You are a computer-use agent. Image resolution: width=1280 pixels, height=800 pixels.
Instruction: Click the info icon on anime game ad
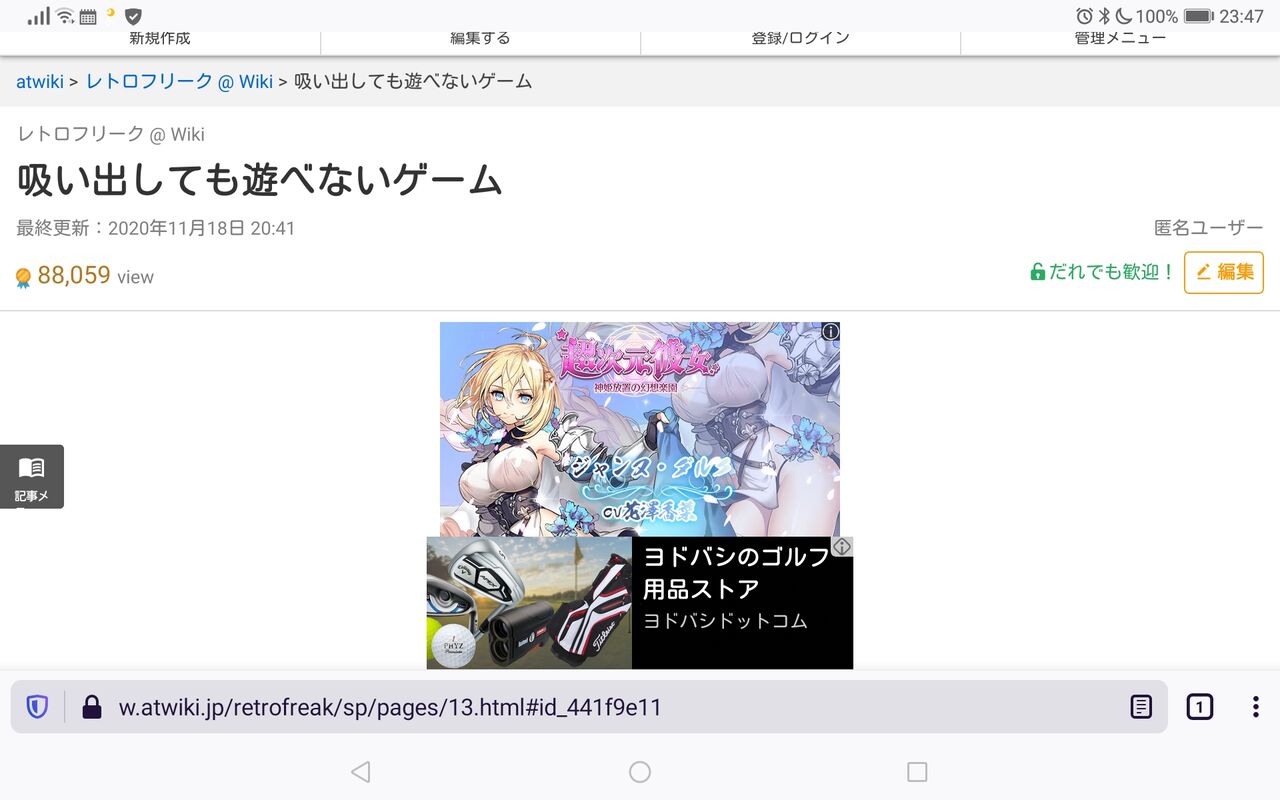point(831,331)
